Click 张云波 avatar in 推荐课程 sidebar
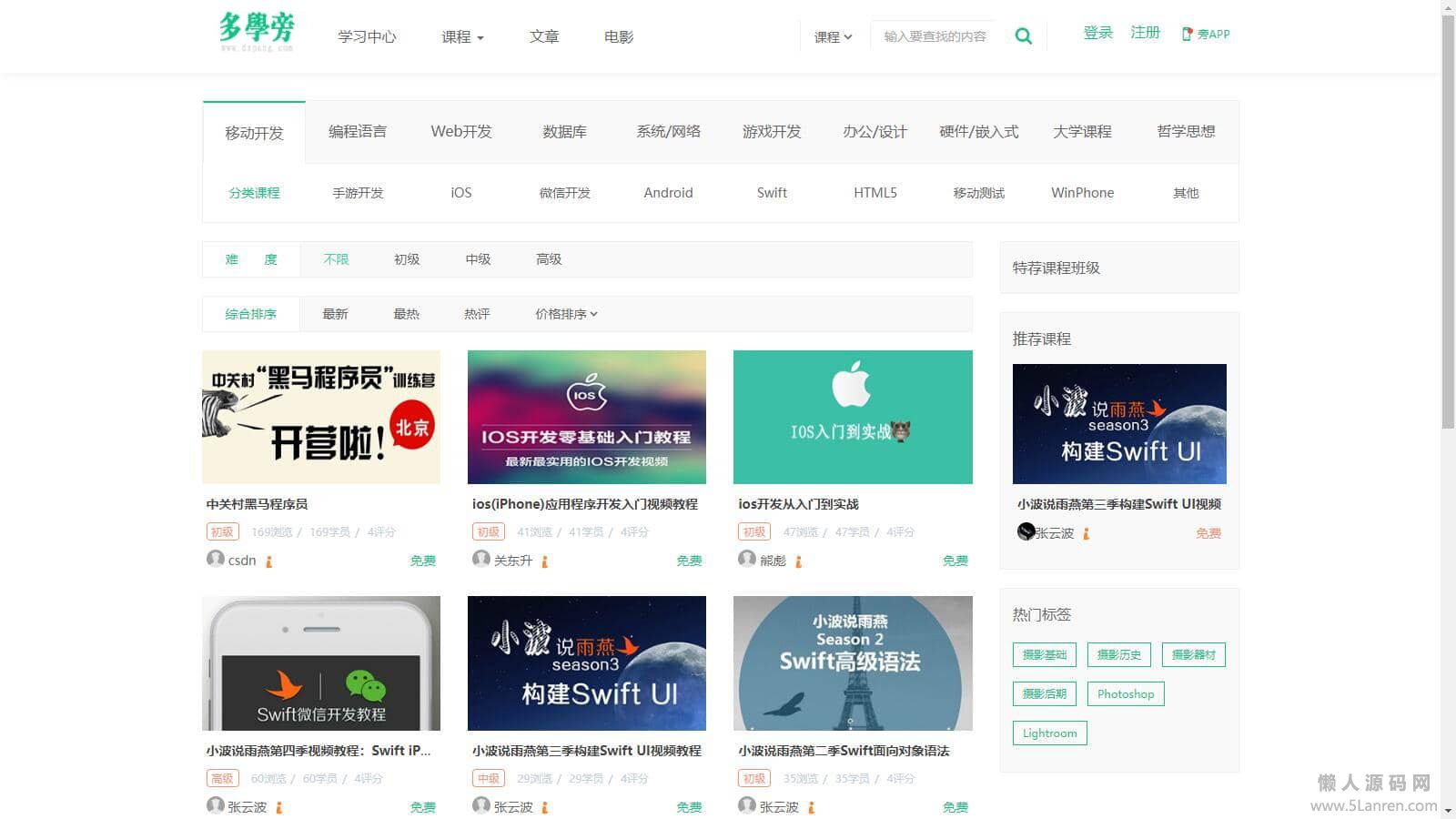The width and height of the screenshot is (1456, 819). (1026, 531)
